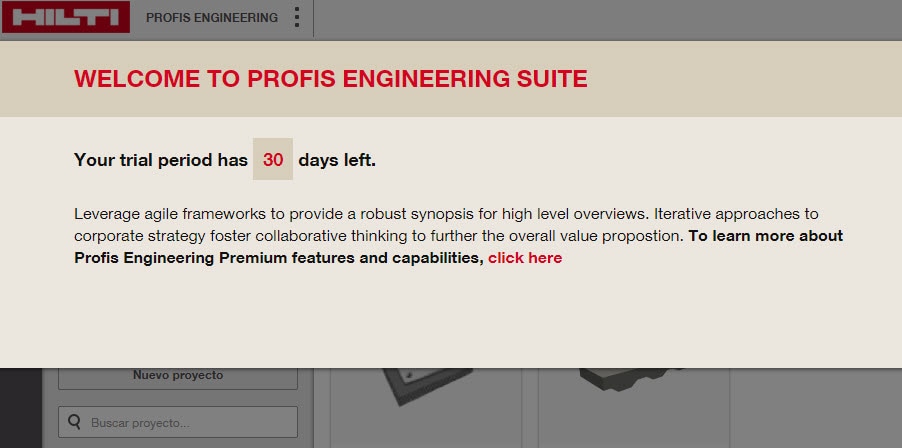Click the 'click here' premium features link
The height and width of the screenshot is (448, 902).
[525, 258]
